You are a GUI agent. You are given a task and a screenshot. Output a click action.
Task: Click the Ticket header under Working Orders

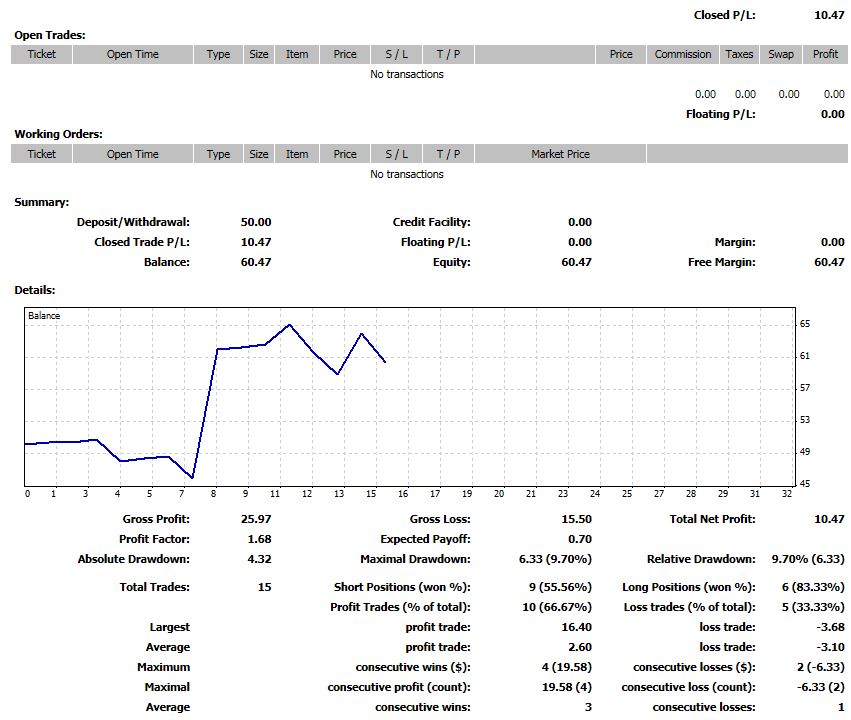(42, 154)
